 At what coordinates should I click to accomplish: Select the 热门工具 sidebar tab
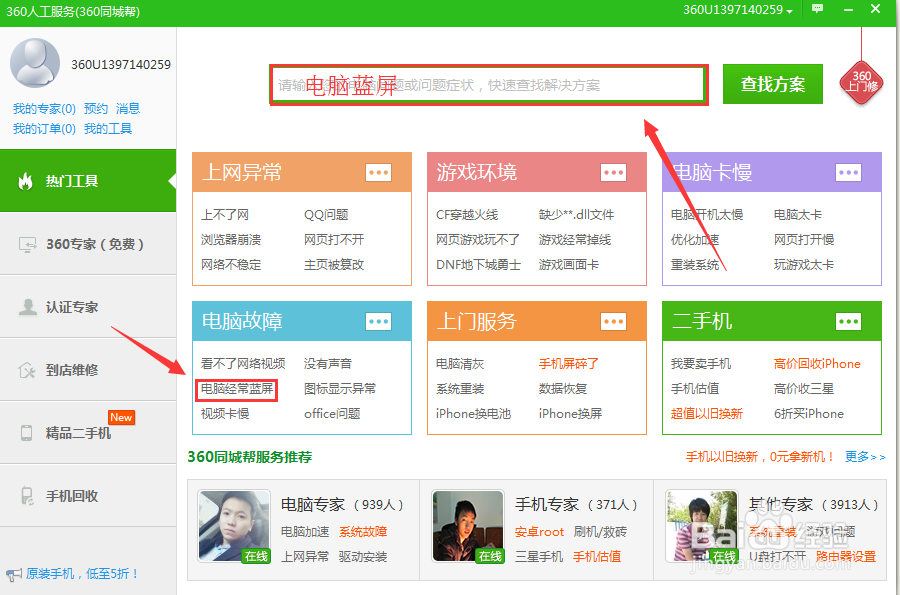pos(88,181)
